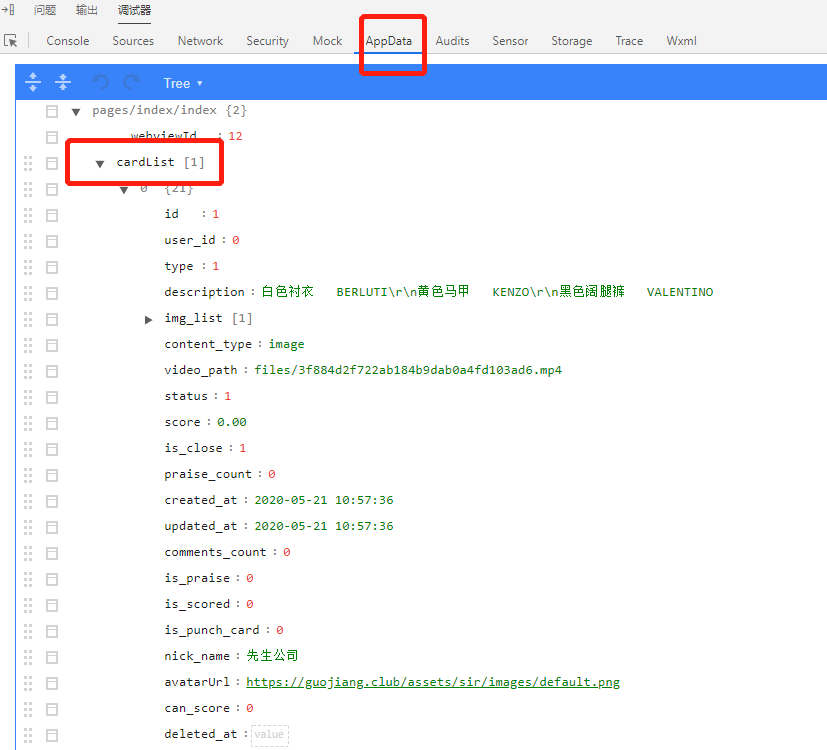Viewport: 827px width, 750px height.
Task: Click the comments_count field name
Action: [x=215, y=552]
